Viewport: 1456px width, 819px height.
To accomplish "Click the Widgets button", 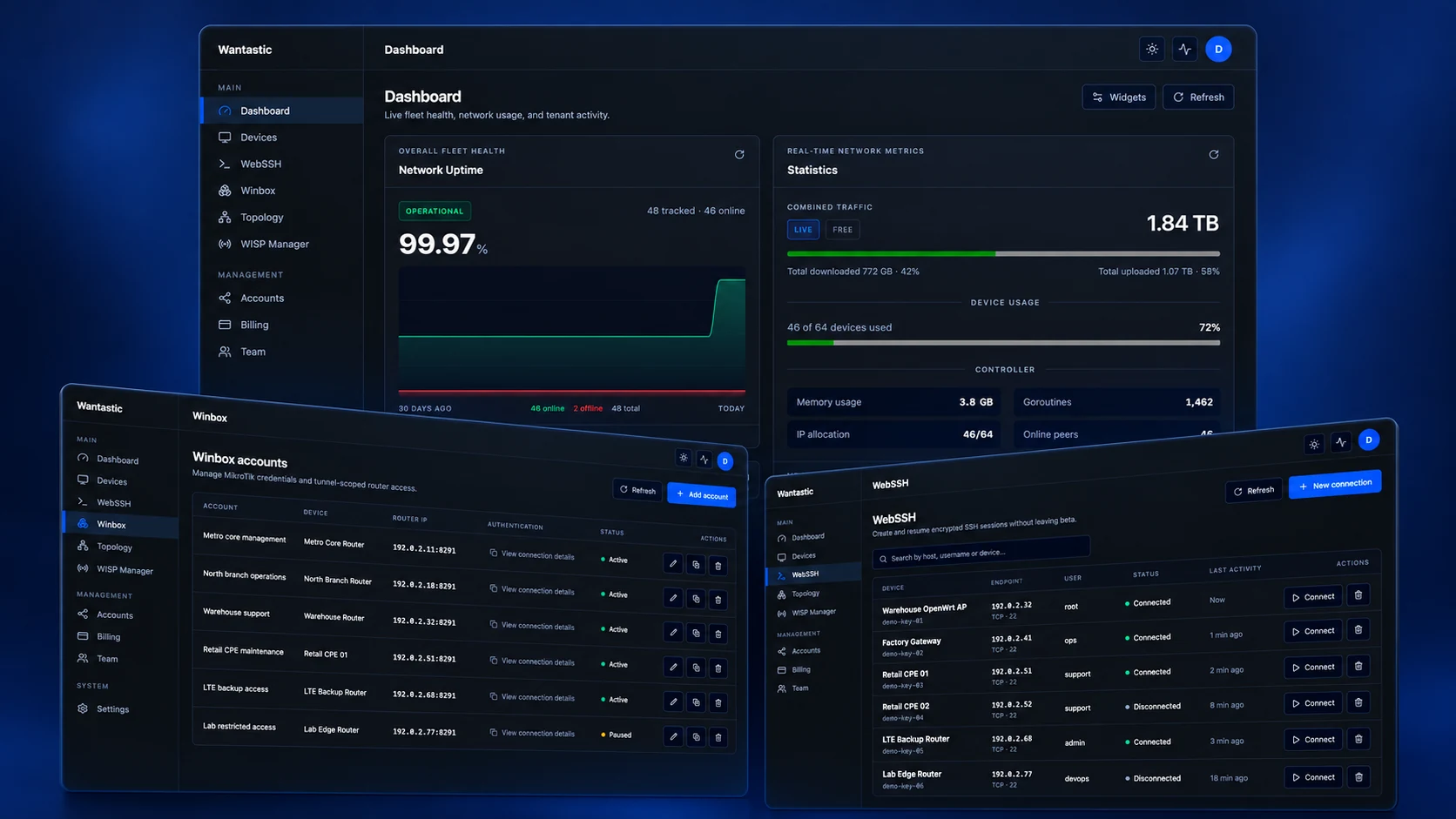I will pos(1119,97).
